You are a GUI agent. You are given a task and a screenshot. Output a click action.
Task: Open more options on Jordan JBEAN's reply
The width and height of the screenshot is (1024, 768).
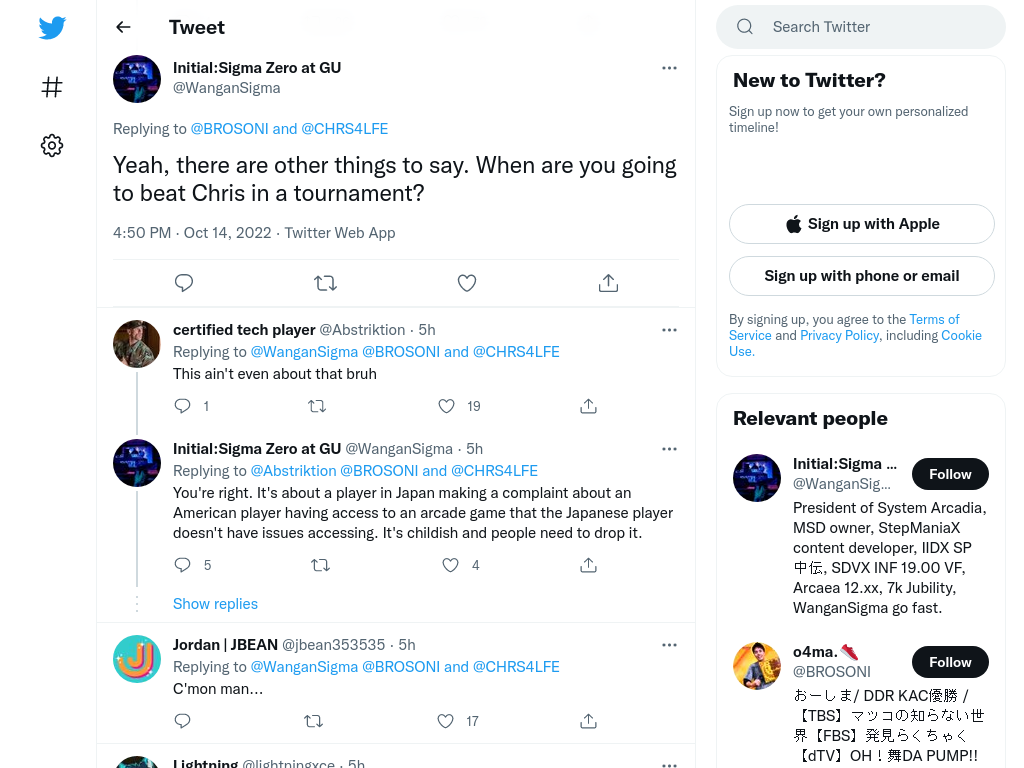click(x=669, y=645)
